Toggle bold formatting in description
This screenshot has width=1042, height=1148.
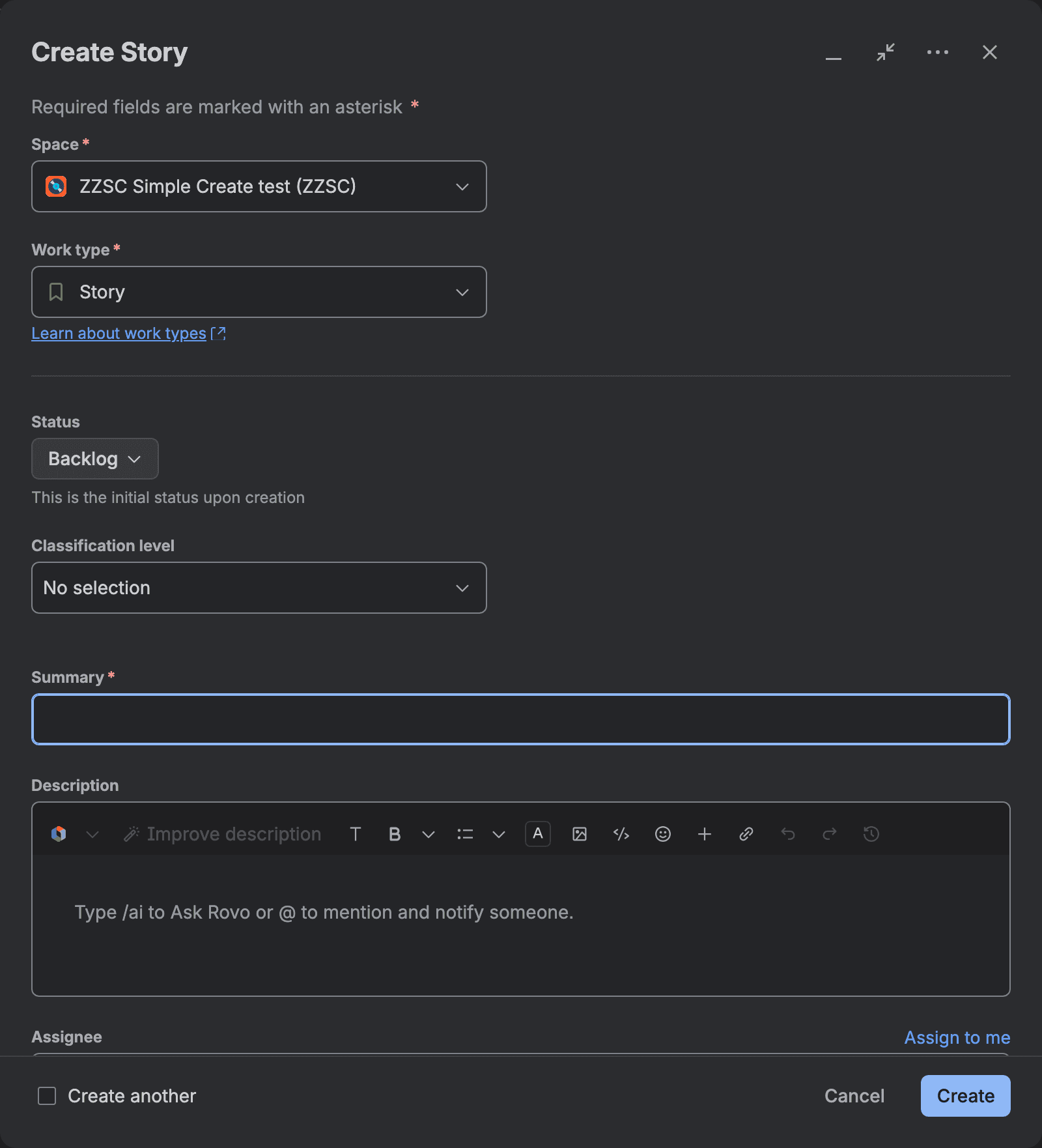tap(395, 834)
